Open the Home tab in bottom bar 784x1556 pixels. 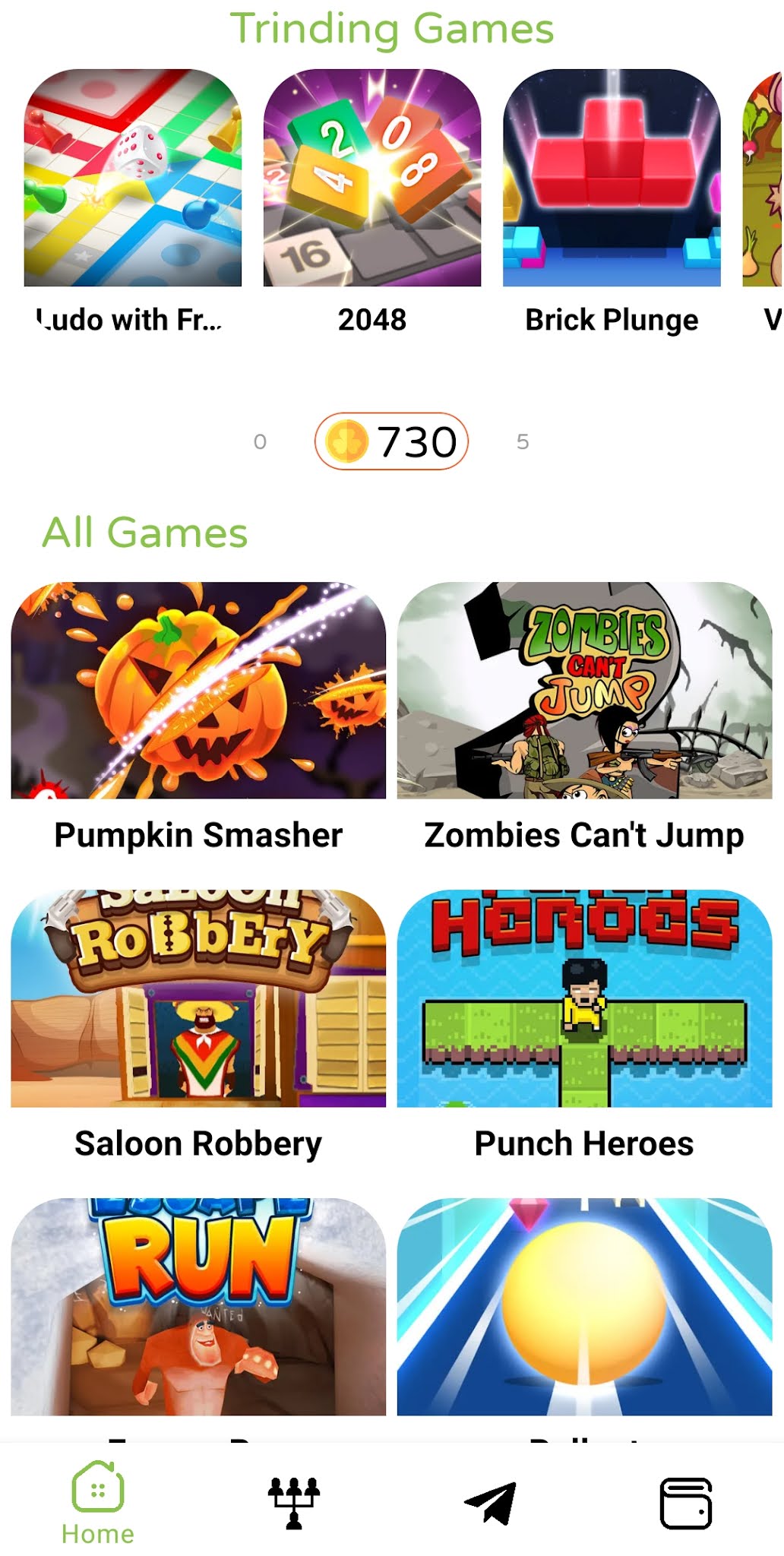point(98,1504)
